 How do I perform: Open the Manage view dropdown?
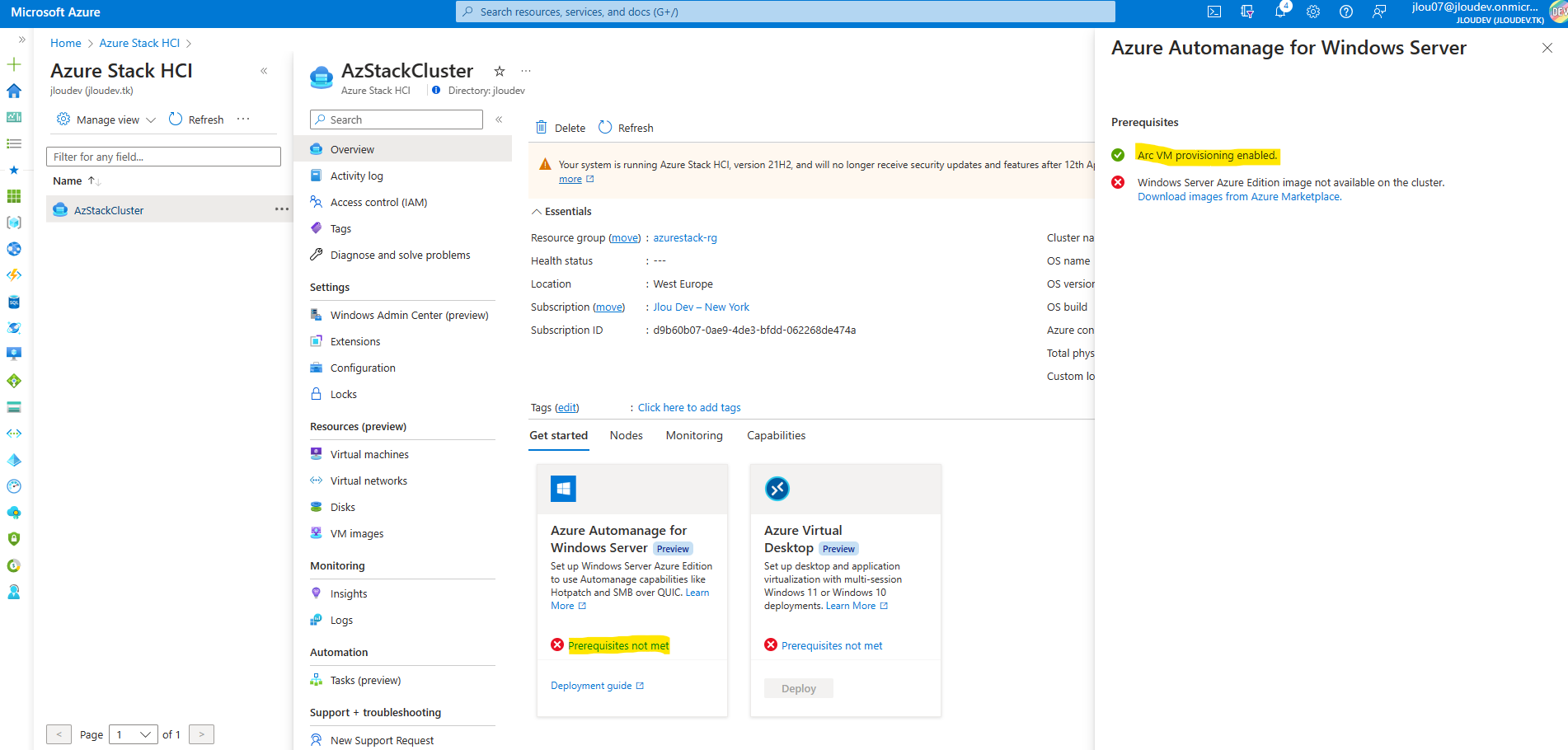pyautogui.click(x=106, y=120)
